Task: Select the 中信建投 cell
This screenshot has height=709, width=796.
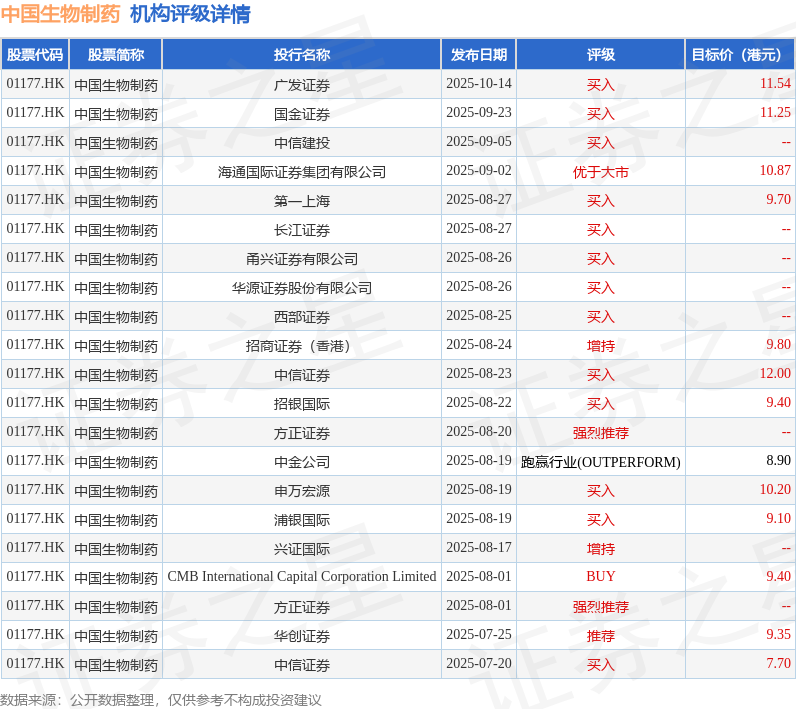Action: (302, 142)
